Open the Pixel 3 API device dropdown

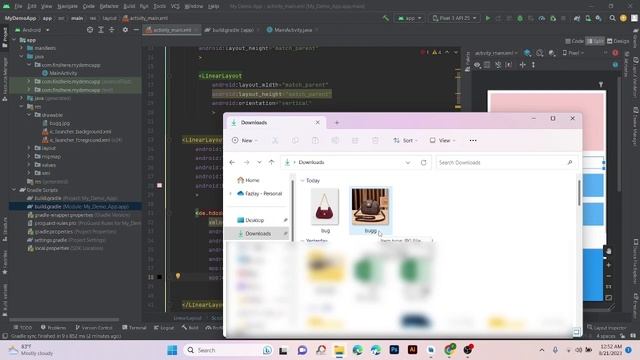click(454, 18)
